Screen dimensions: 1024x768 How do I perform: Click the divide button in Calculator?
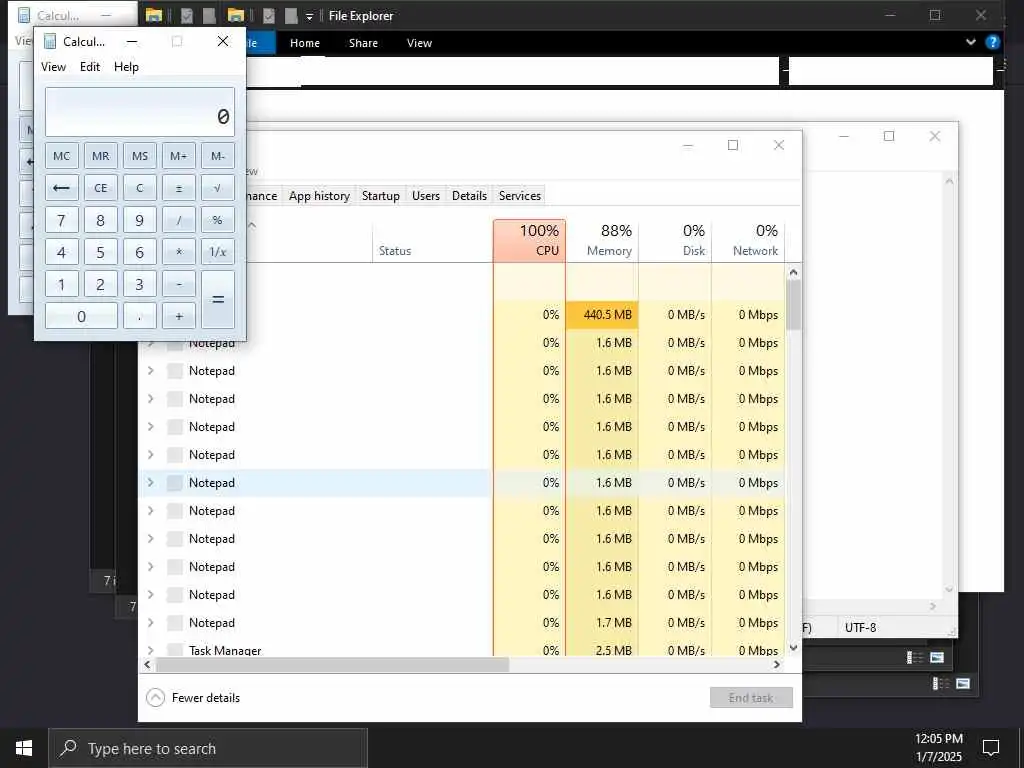(x=179, y=220)
